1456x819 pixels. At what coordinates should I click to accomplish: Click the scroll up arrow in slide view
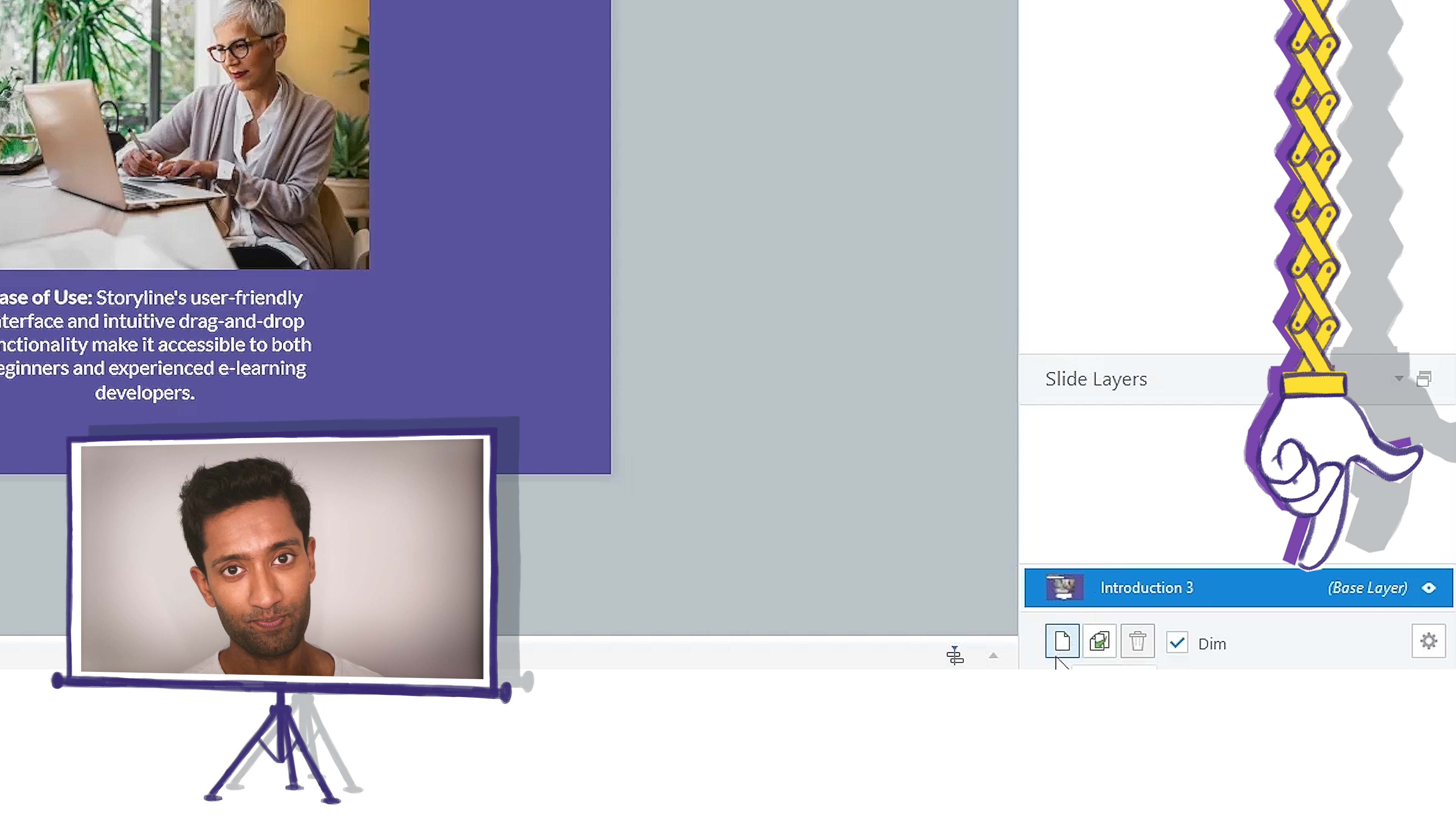993,655
